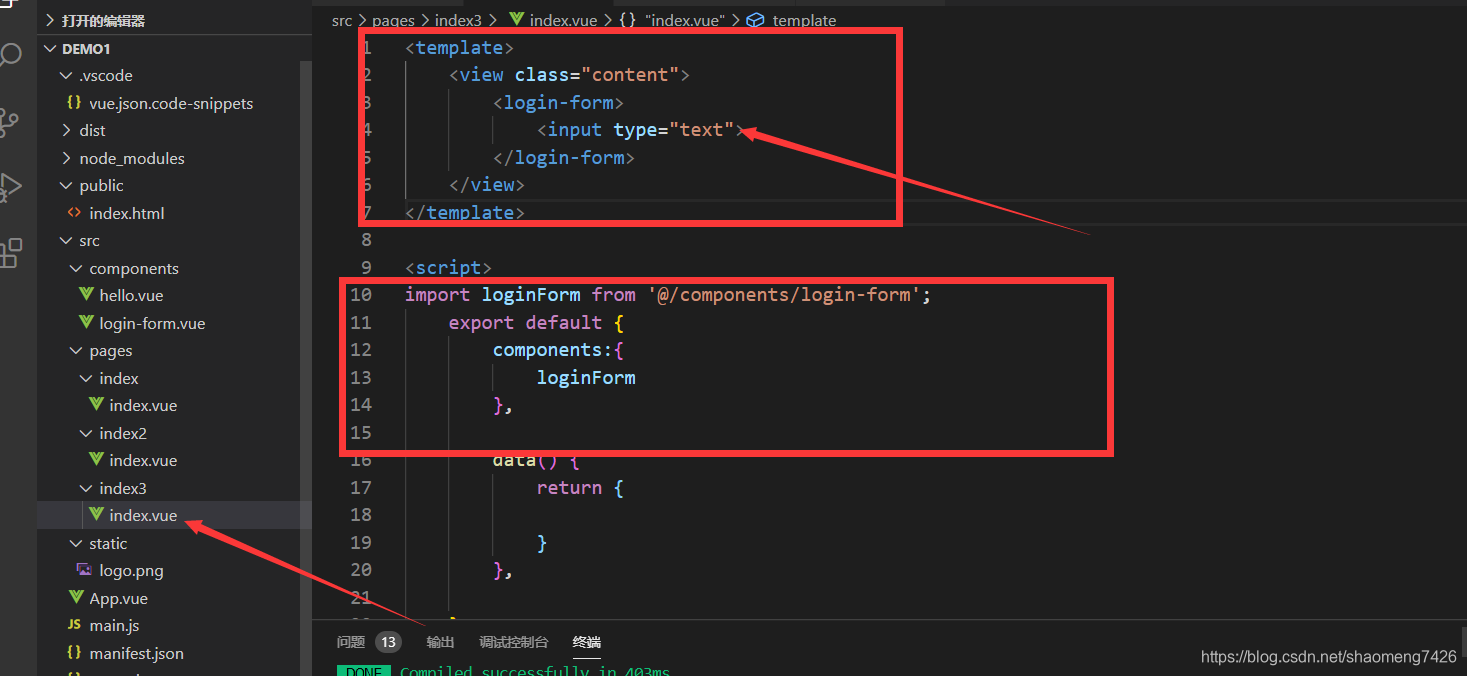Click the problems count badge 13
The height and width of the screenshot is (676, 1467).
pos(388,642)
